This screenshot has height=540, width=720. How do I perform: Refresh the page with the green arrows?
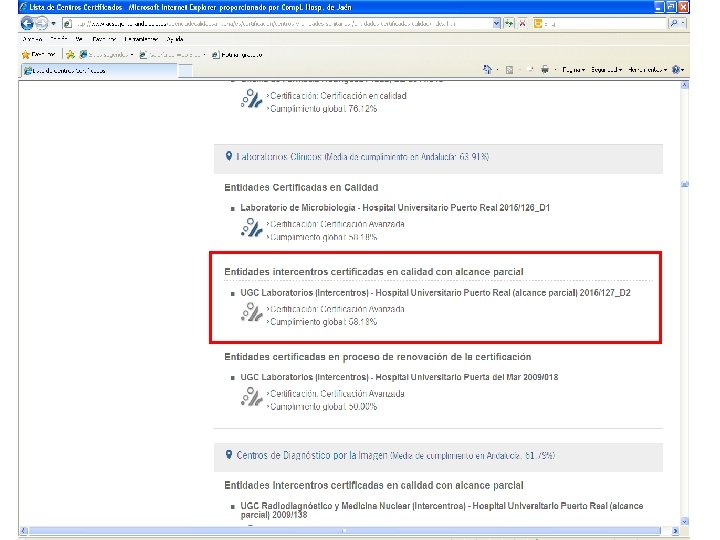point(509,23)
